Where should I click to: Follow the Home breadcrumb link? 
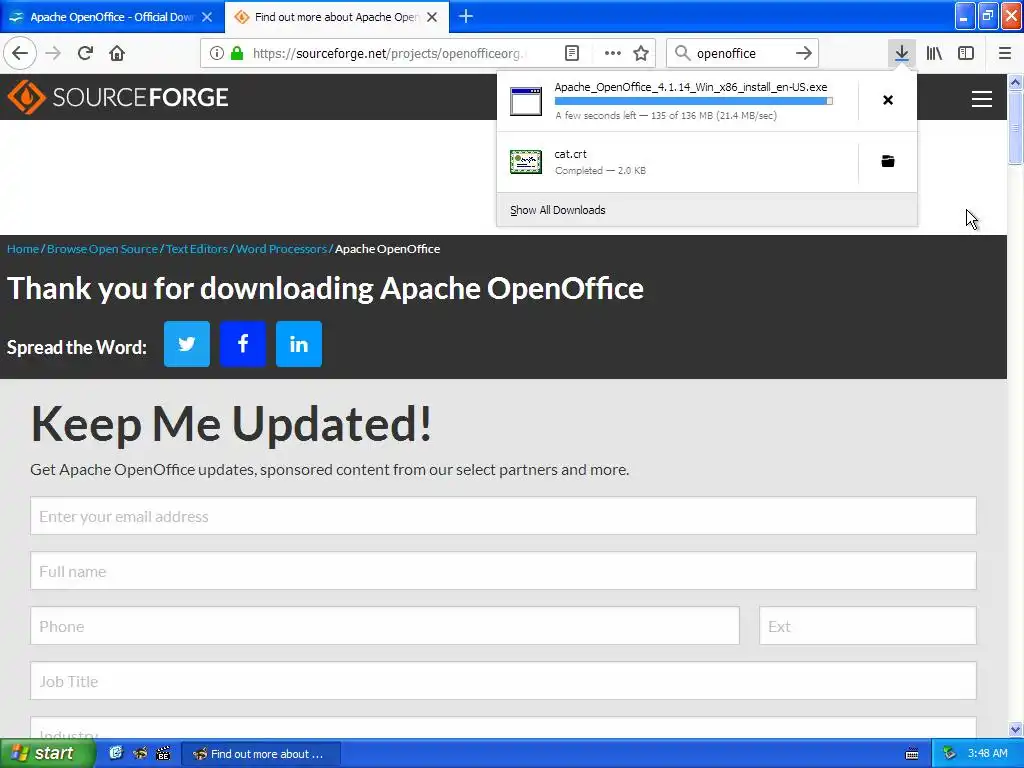point(23,249)
